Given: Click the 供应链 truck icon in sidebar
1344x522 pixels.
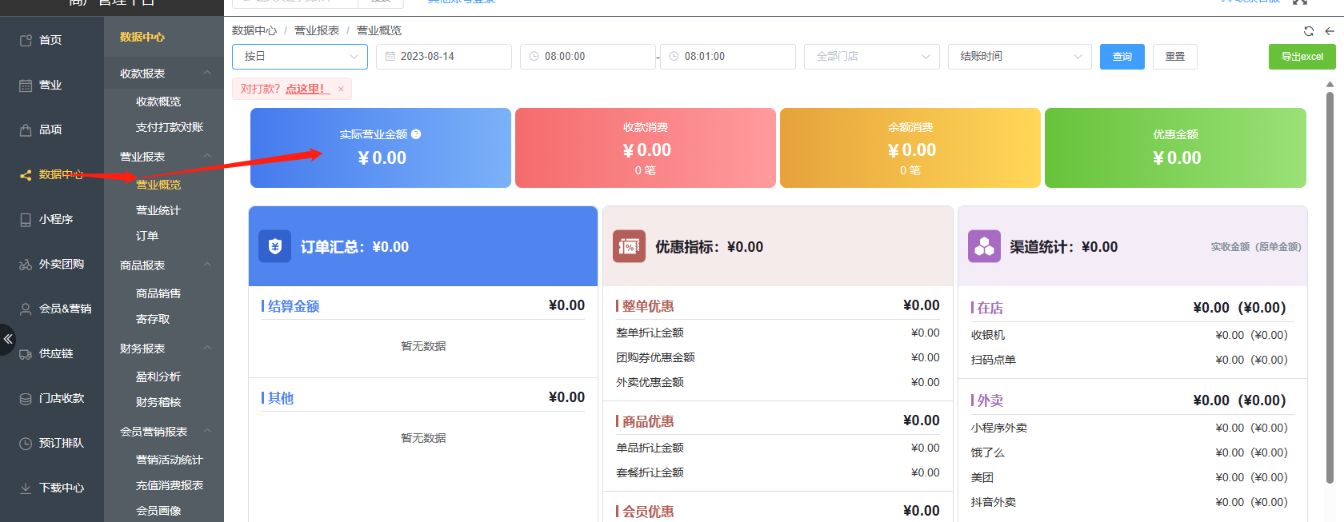Looking at the screenshot, I should pyautogui.click(x=26, y=354).
